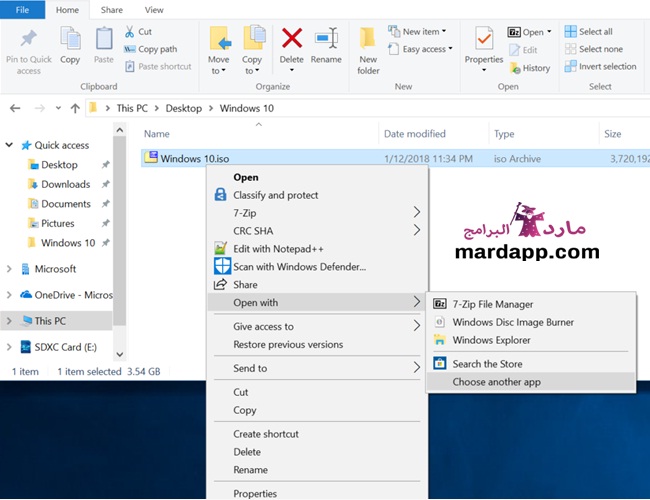Viewport: 650px width, 500px height.
Task: Select Downloads in Quick access
Action: click(65, 184)
